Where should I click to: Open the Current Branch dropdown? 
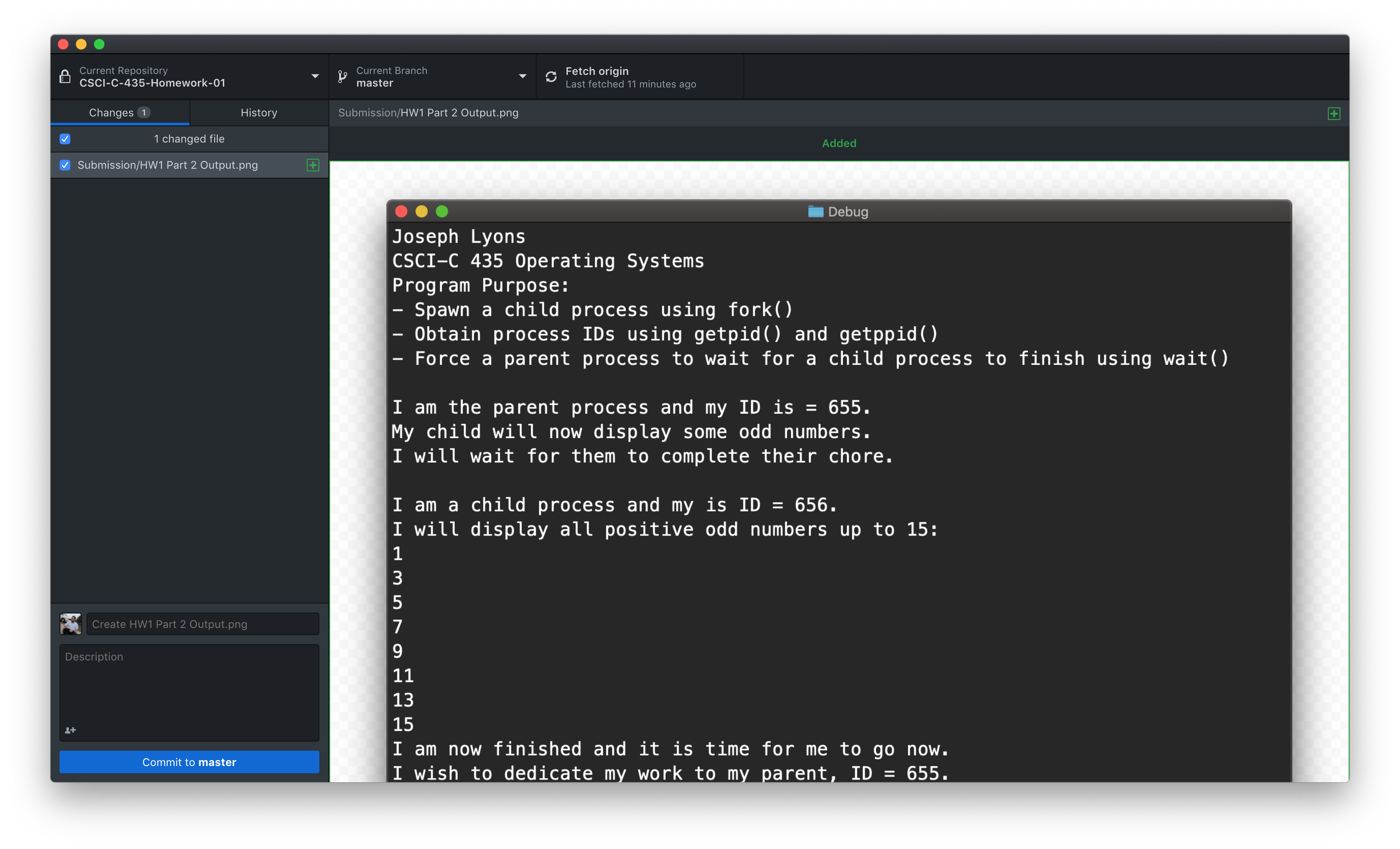pos(433,77)
